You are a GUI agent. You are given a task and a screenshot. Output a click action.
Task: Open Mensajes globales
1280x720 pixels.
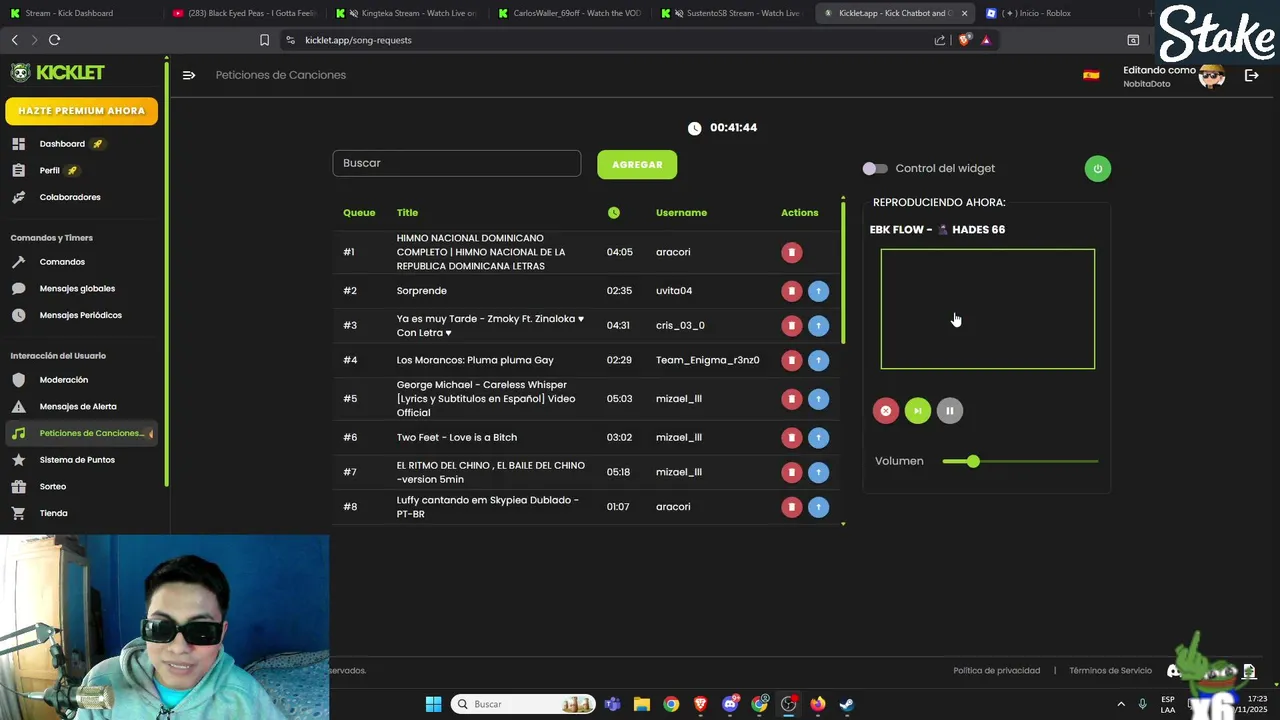77,289
